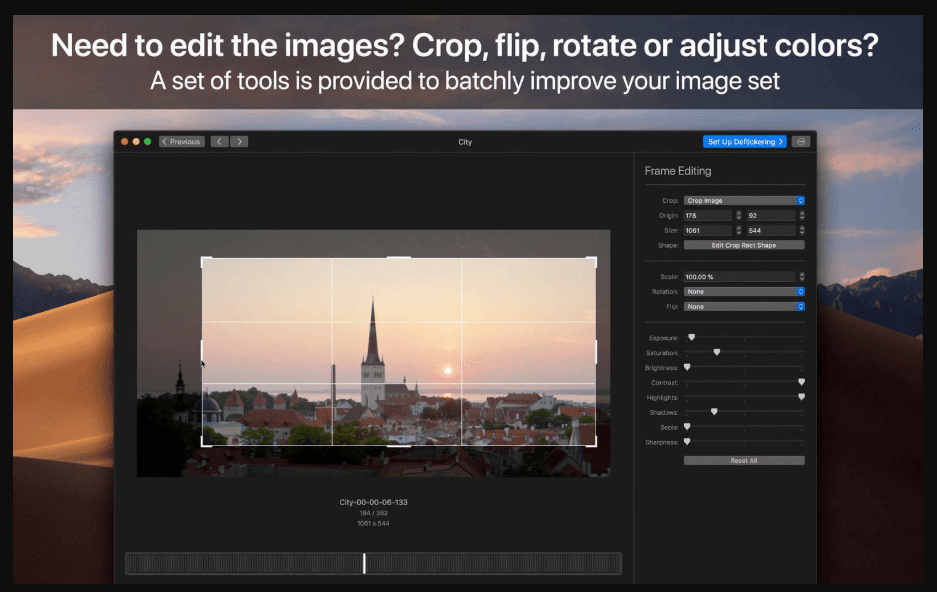937x592 pixels.
Task: Click the Origin X field showing 178
Action: coord(708,216)
